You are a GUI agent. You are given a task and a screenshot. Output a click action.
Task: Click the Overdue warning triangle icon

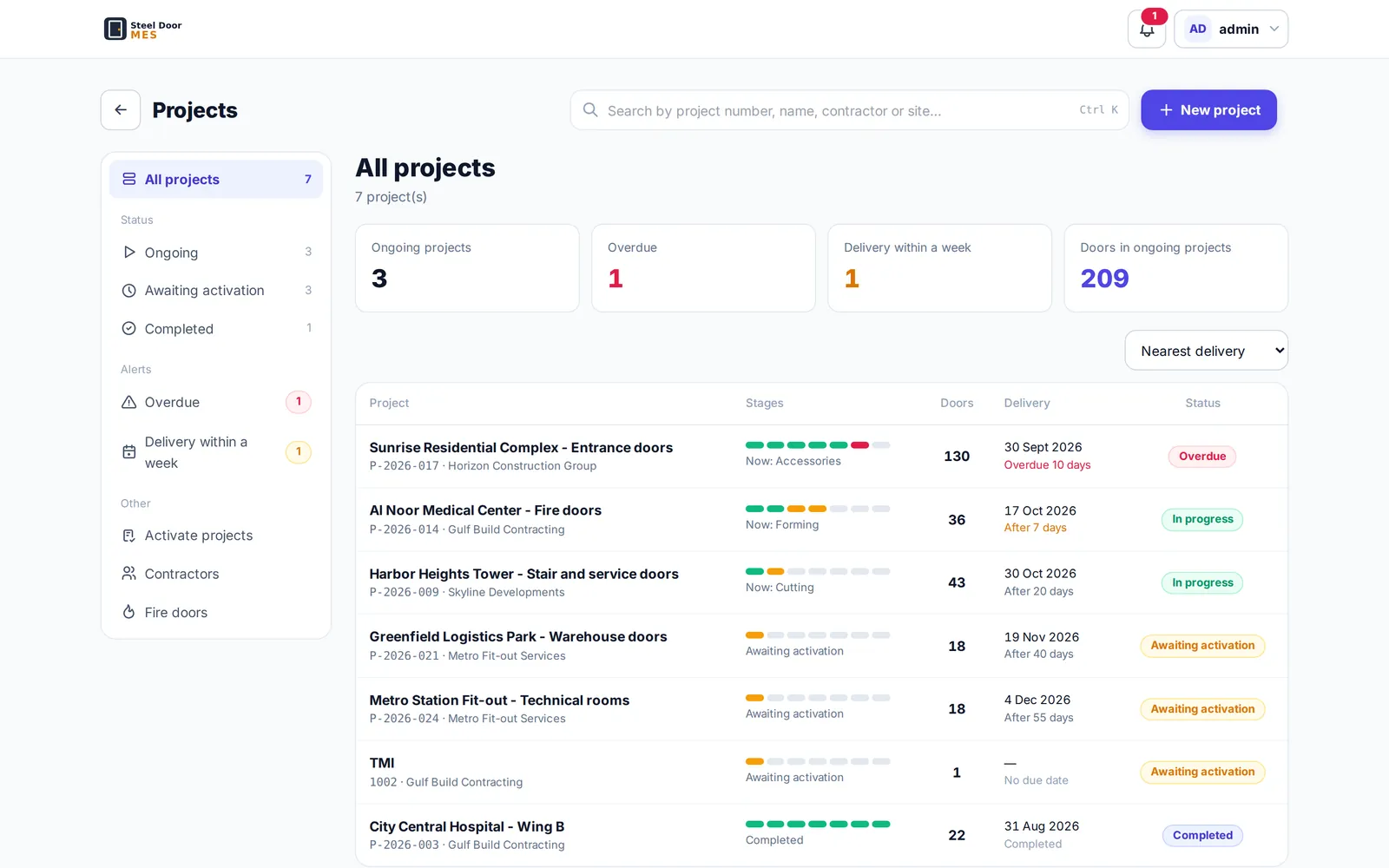pos(129,402)
